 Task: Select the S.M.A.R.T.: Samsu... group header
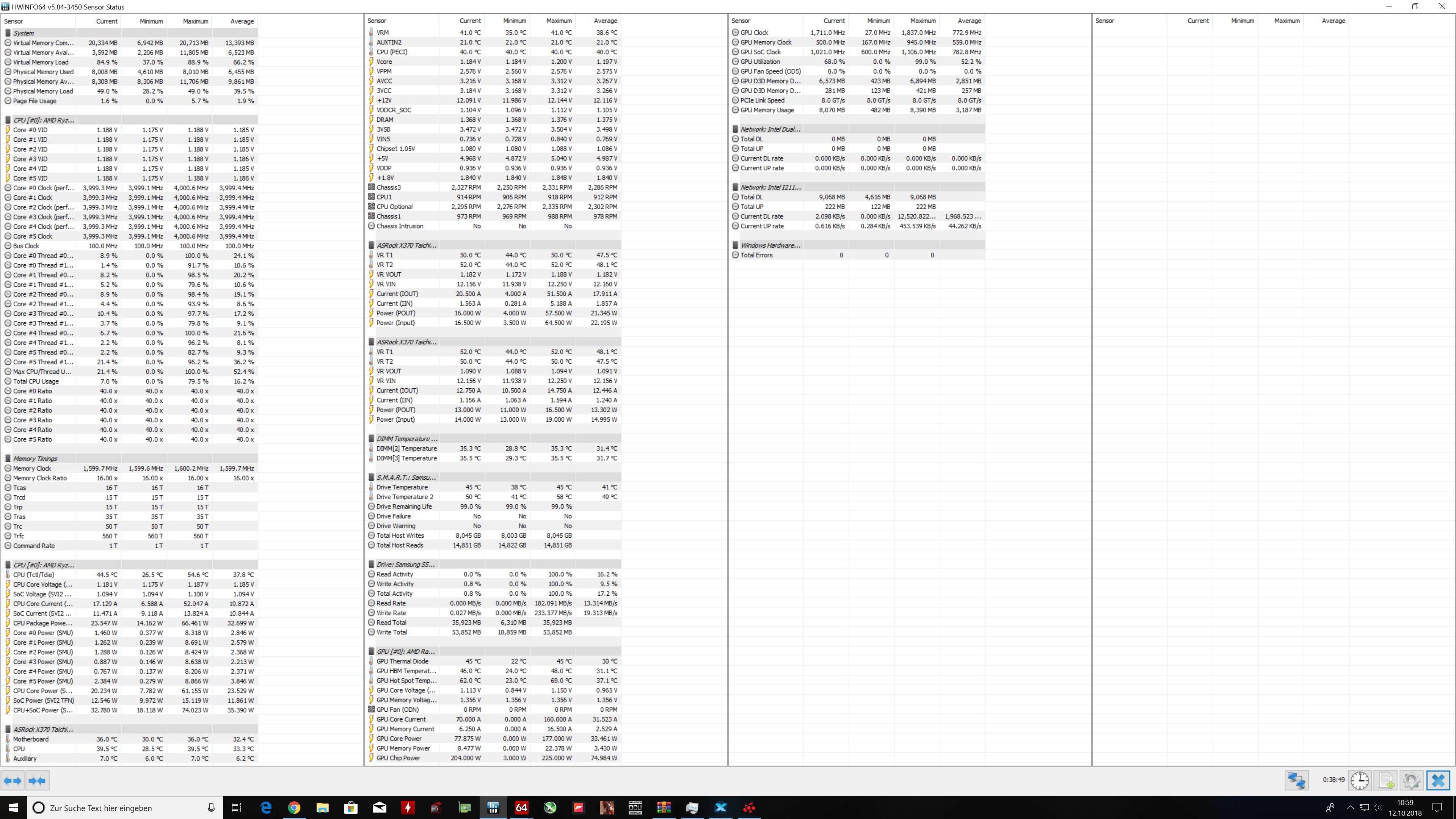point(493,478)
